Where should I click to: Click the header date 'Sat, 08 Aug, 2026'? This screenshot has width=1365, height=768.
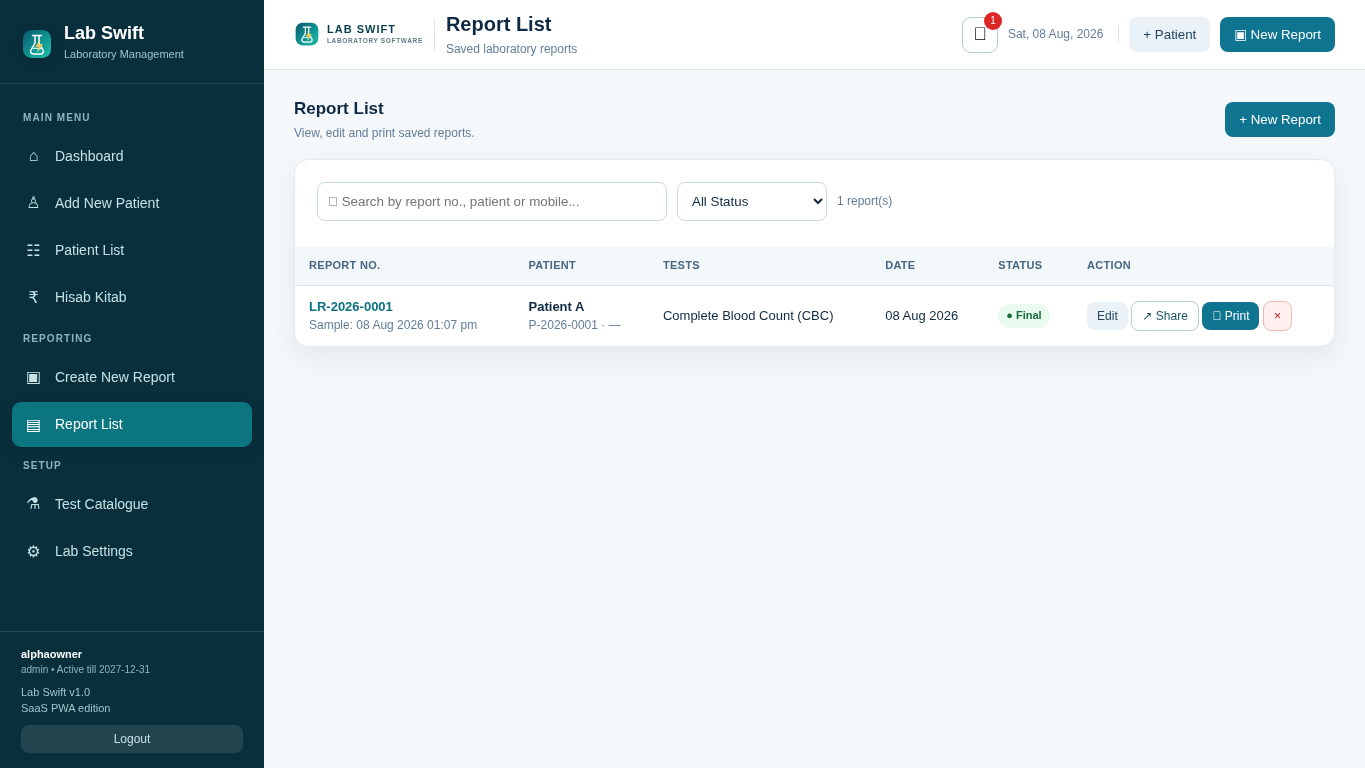[1055, 34]
